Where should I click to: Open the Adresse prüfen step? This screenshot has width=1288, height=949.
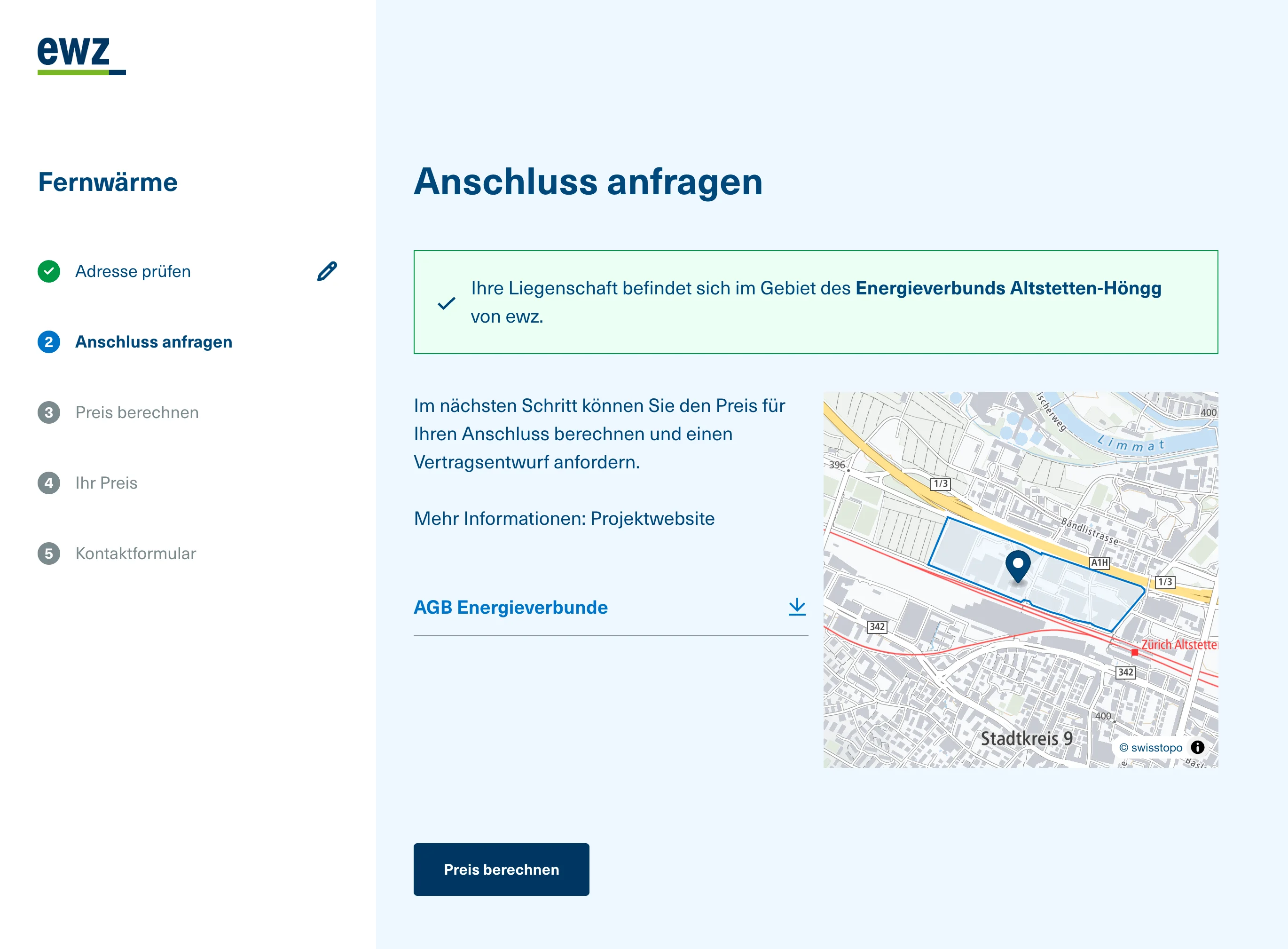[x=133, y=271]
